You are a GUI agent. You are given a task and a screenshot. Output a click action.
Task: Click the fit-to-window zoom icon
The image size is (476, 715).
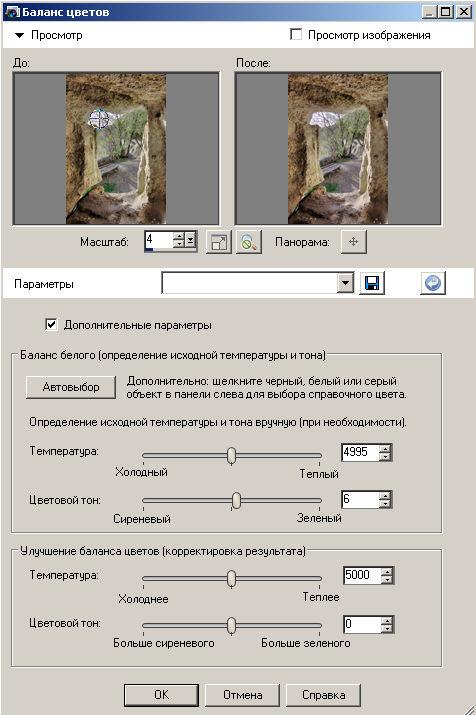pos(219,242)
